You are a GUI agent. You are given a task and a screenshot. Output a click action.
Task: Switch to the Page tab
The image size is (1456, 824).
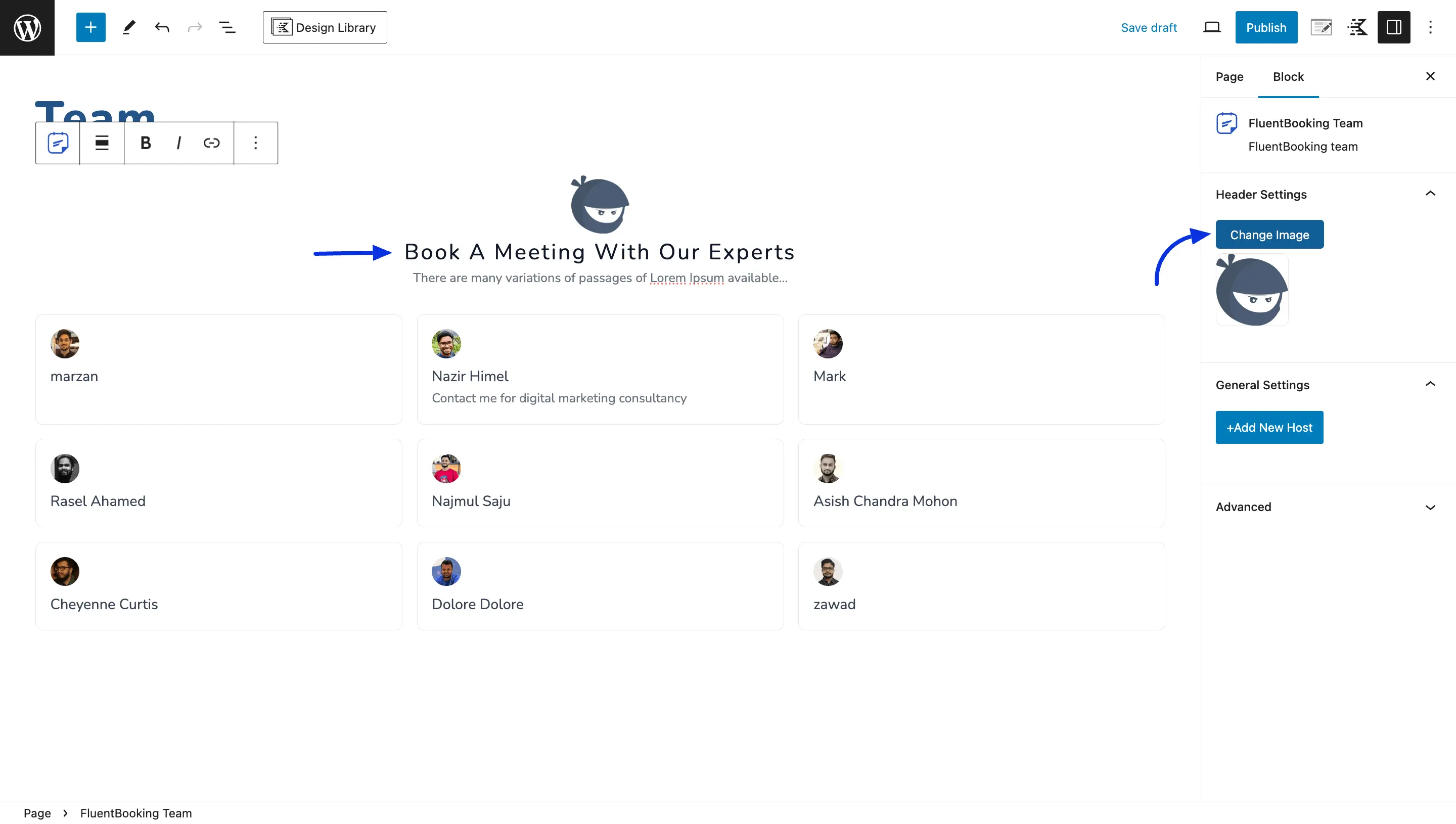tap(1229, 76)
